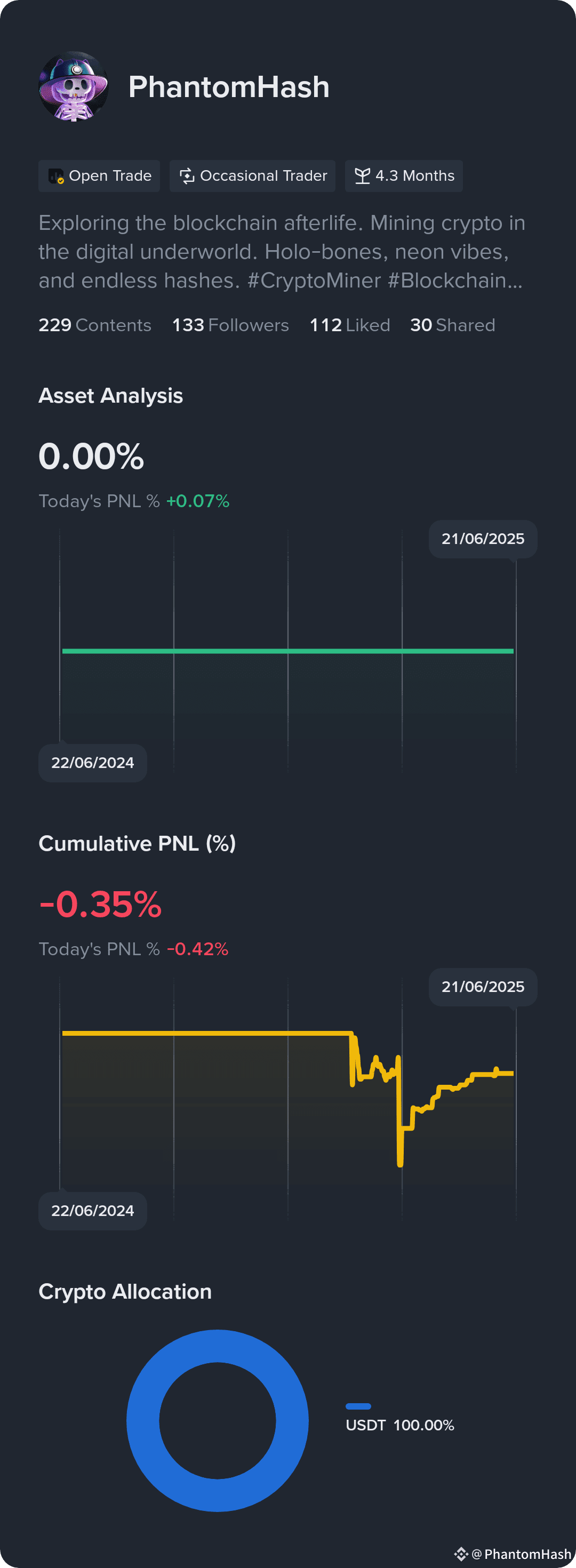This screenshot has height=1568, width=576.
Task: Open the 112 Liked stat
Action: click(349, 325)
